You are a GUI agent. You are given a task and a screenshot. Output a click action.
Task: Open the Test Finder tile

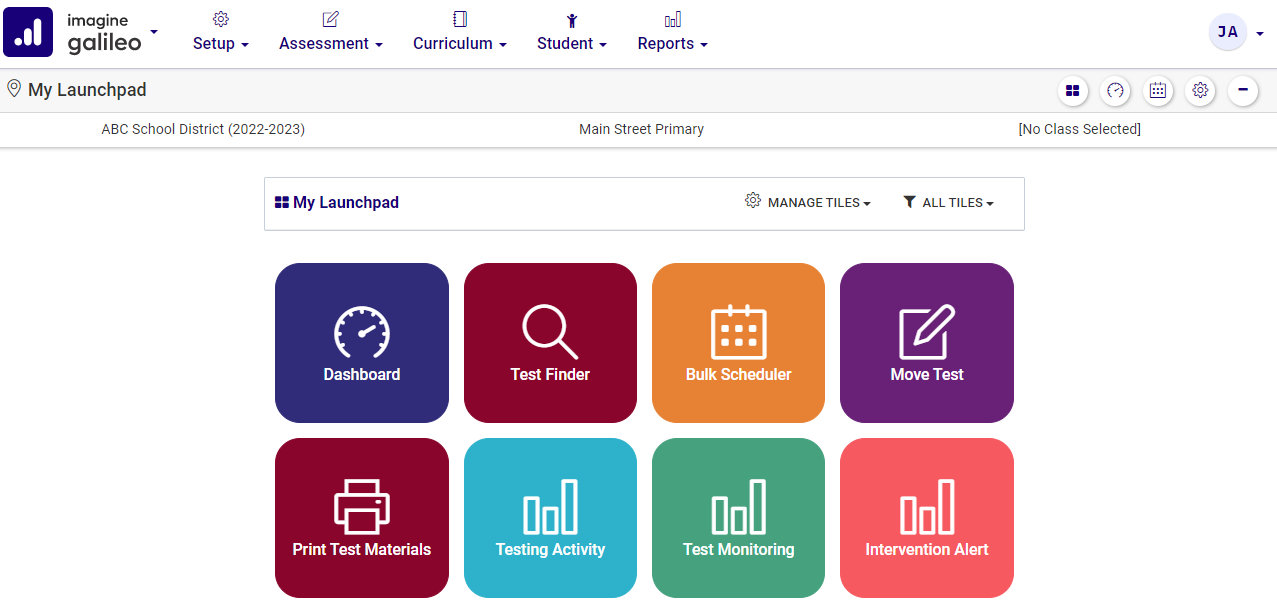click(550, 343)
